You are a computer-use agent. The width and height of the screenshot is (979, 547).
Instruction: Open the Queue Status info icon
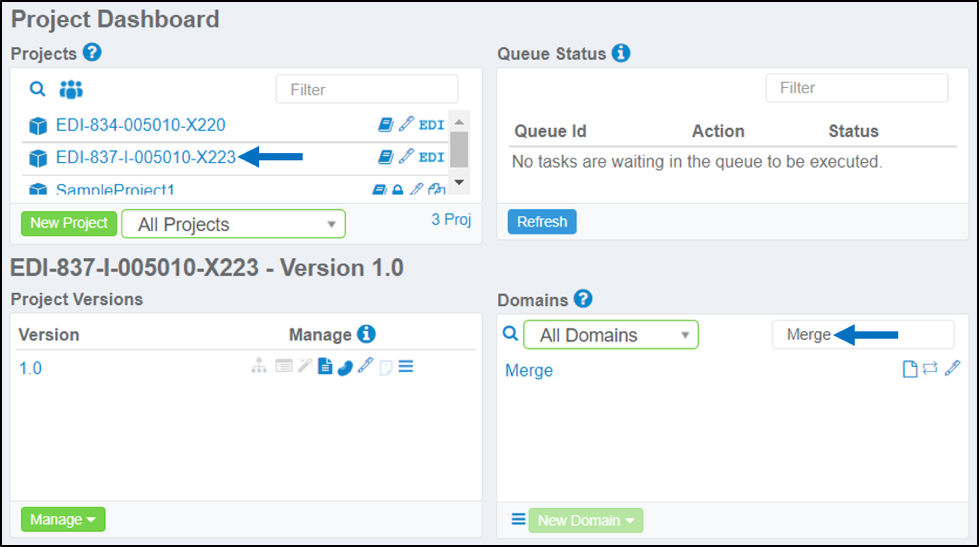(621, 53)
